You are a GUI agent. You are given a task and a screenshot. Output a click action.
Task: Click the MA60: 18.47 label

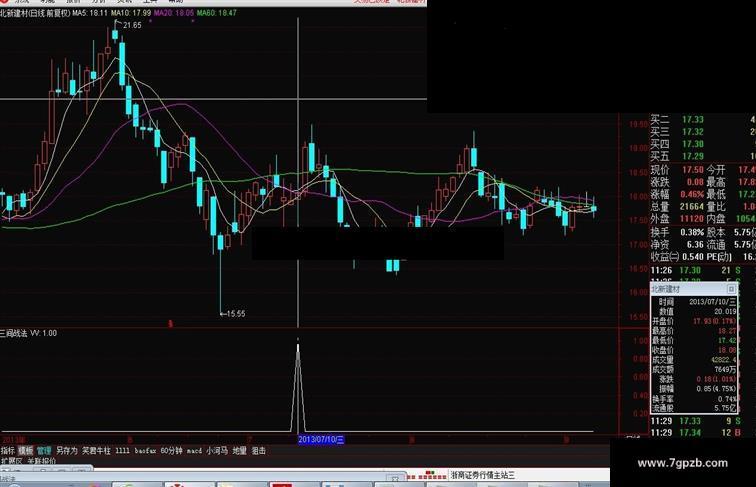coord(216,13)
